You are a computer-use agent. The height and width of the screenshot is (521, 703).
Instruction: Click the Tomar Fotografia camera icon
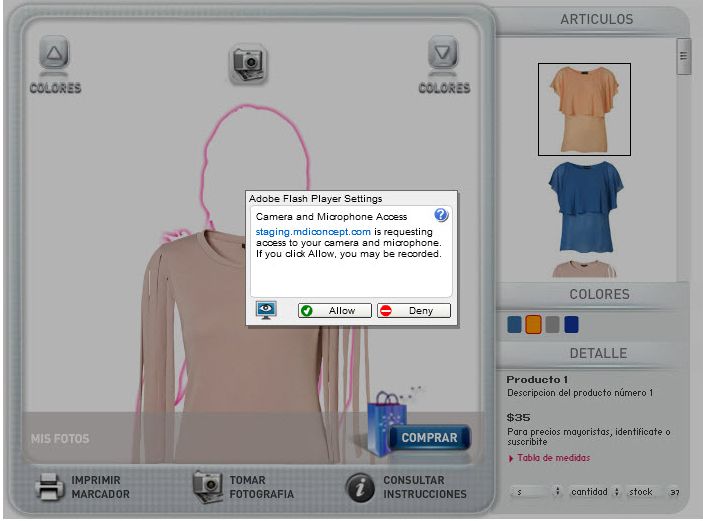tap(208, 487)
